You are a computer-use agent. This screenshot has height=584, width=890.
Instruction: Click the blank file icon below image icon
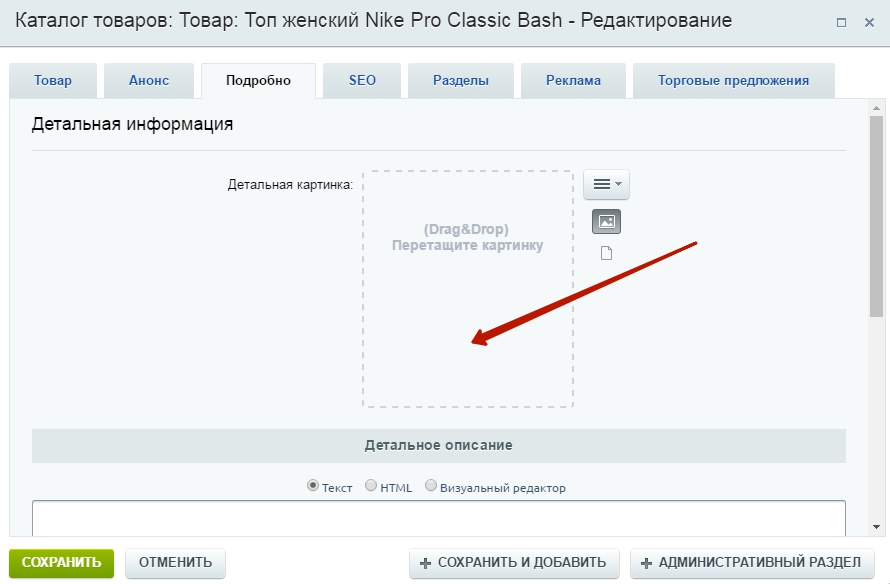coord(606,253)
